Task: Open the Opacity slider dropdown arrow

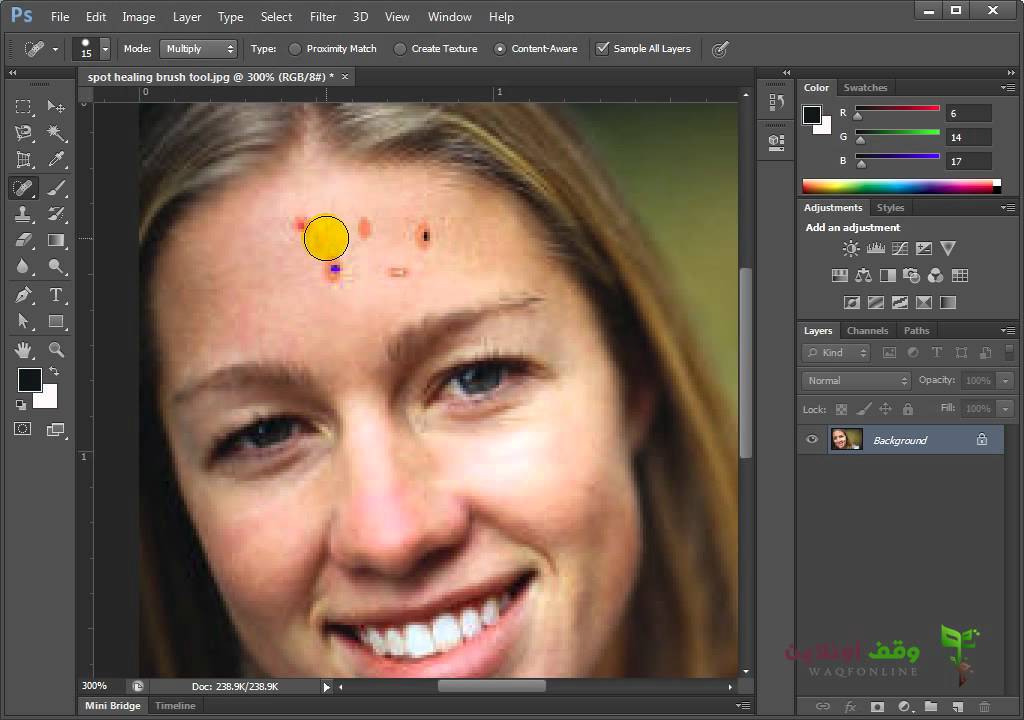Action: tap(1006, 380)
